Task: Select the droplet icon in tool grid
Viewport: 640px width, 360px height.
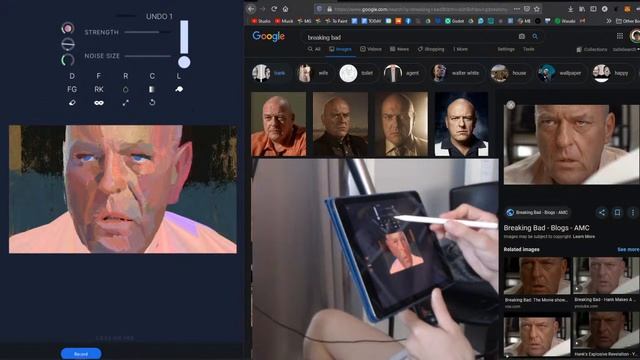Action: tap(126, 89)
